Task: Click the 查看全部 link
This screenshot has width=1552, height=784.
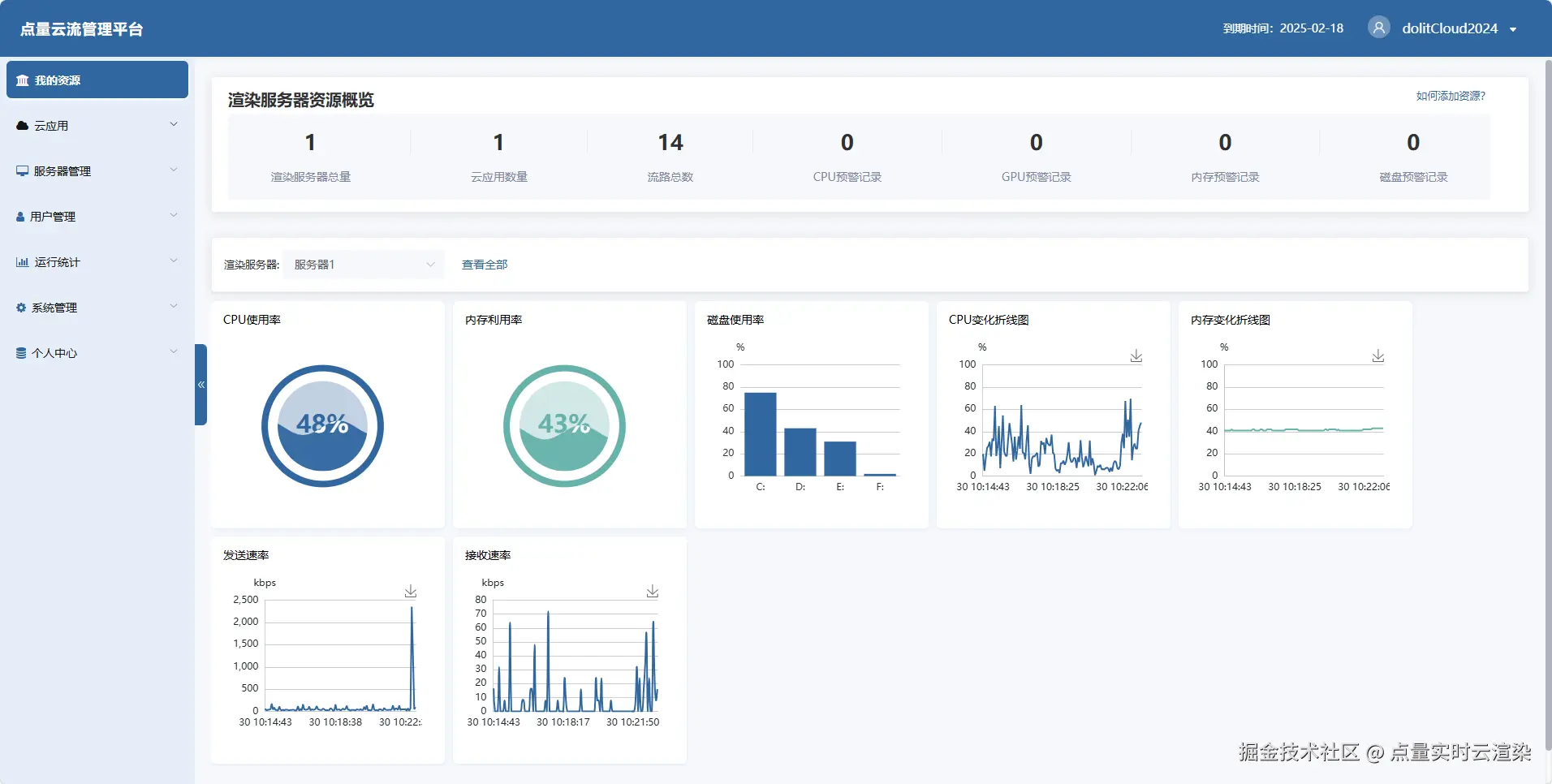Action: (485, 265)
